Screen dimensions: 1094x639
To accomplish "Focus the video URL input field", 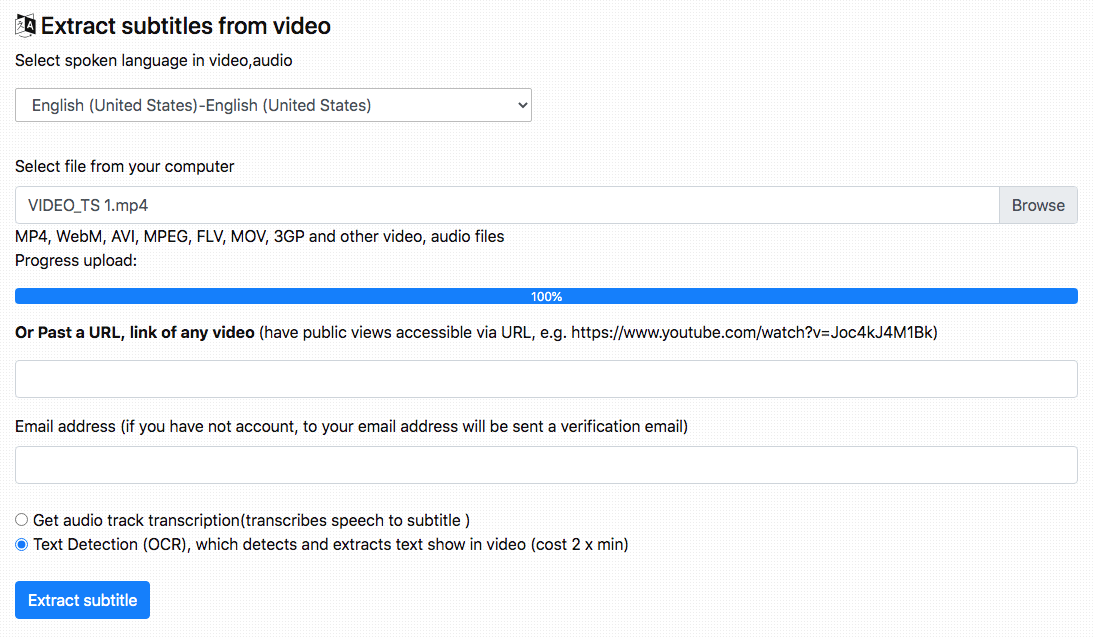I will point(546,379).
